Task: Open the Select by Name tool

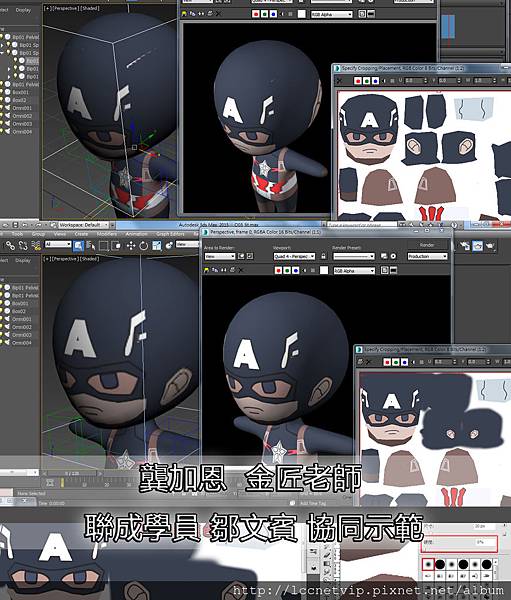Action: tap(91, 245)
